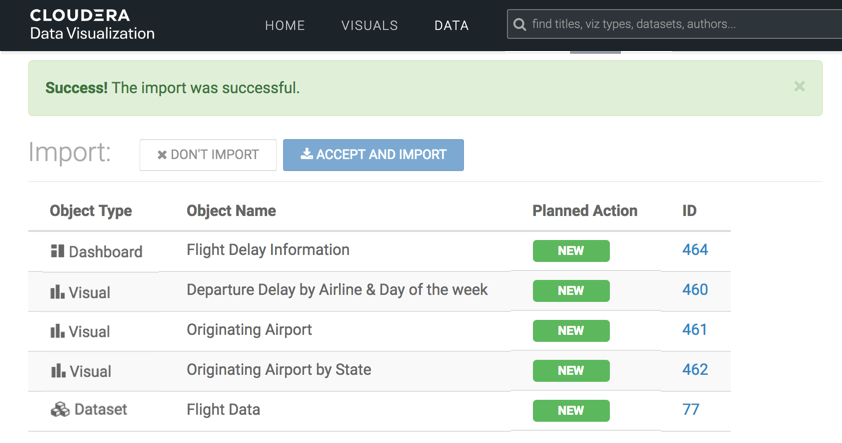Dismiss the success alert with the X
The height and width of the screenshot is (443, 842).
(x=799, y=87)
